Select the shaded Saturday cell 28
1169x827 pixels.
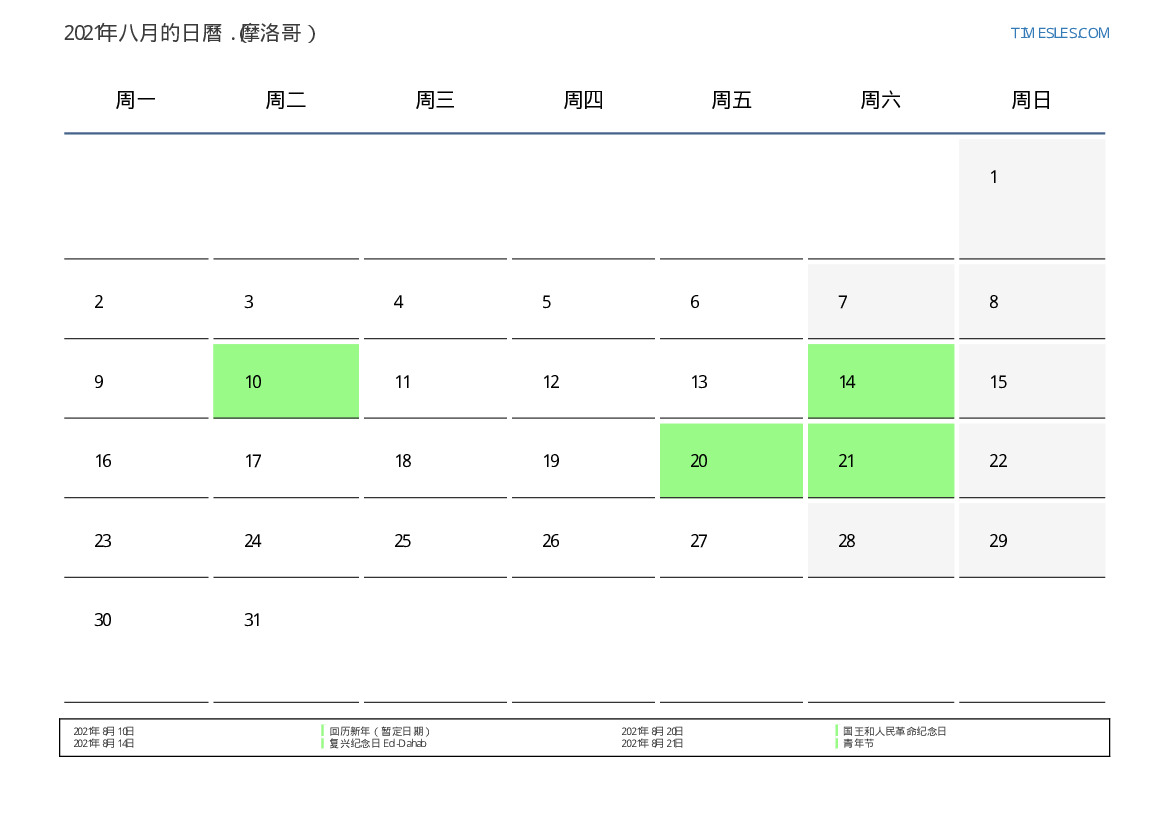coord(881,540)
